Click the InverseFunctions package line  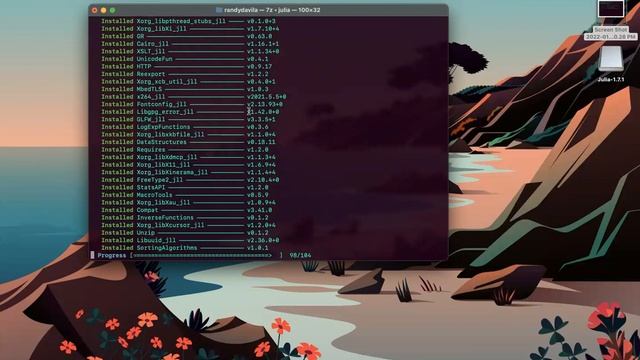point(184,218)
